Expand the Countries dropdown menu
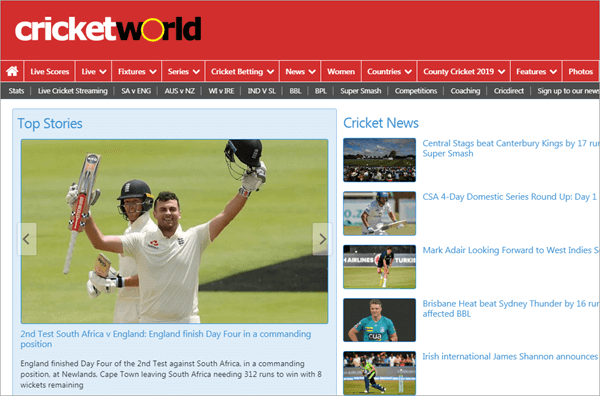Image resolution: width=600 pixels, height=396 pixels. (x=390, y=72)
